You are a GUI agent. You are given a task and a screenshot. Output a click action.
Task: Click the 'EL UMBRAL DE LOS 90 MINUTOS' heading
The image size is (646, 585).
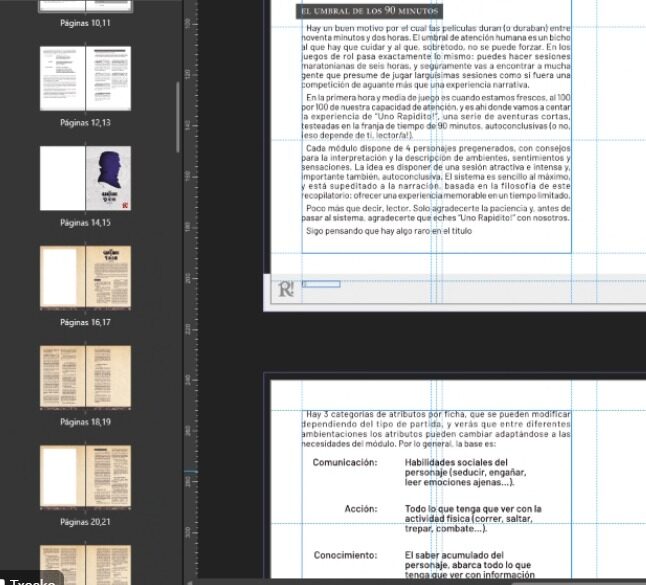tap(369, 11)
